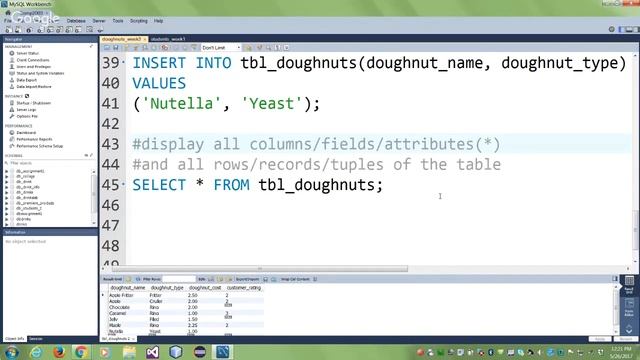
Task: Open the Help menu
Action: coord(158,21)
